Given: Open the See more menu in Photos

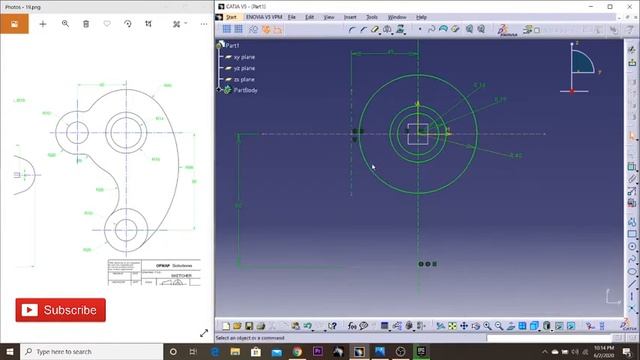Looking at the screenshot, I should click(x=204, y=24).
